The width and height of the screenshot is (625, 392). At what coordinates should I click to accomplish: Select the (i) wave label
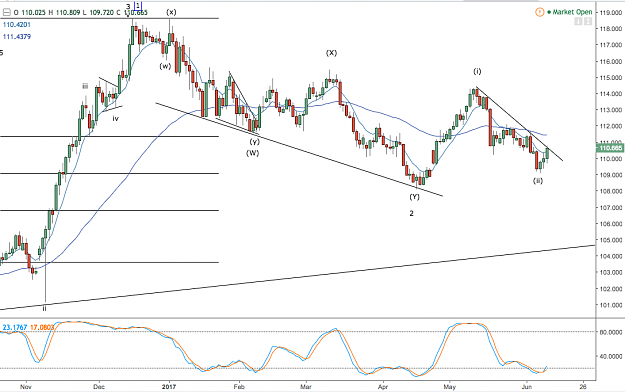pyautogui.click(x=477, y=72)
